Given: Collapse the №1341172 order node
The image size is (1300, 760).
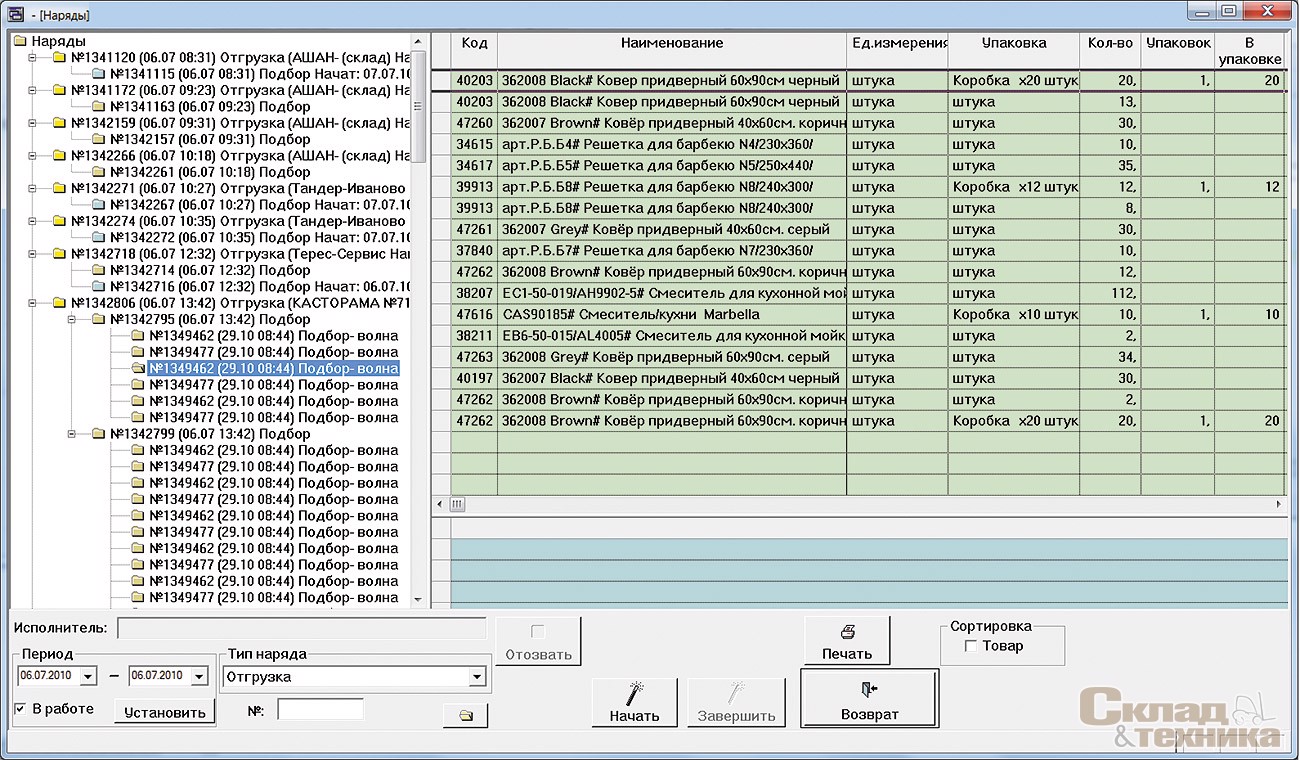Looking at the screenshot, I should pos(33,90).
